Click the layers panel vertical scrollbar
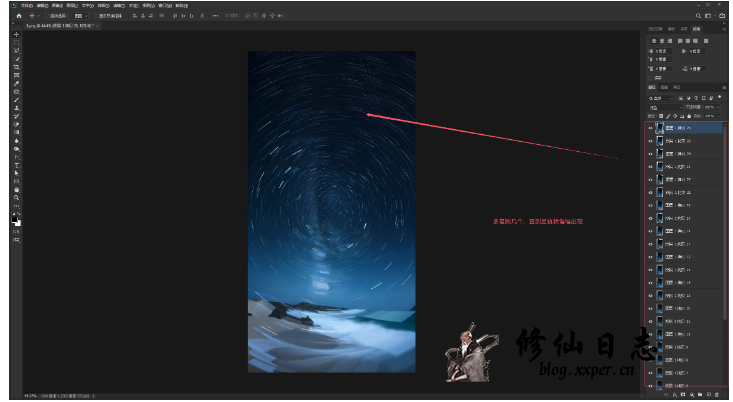 pyautogui.click(x=726, y=220)
